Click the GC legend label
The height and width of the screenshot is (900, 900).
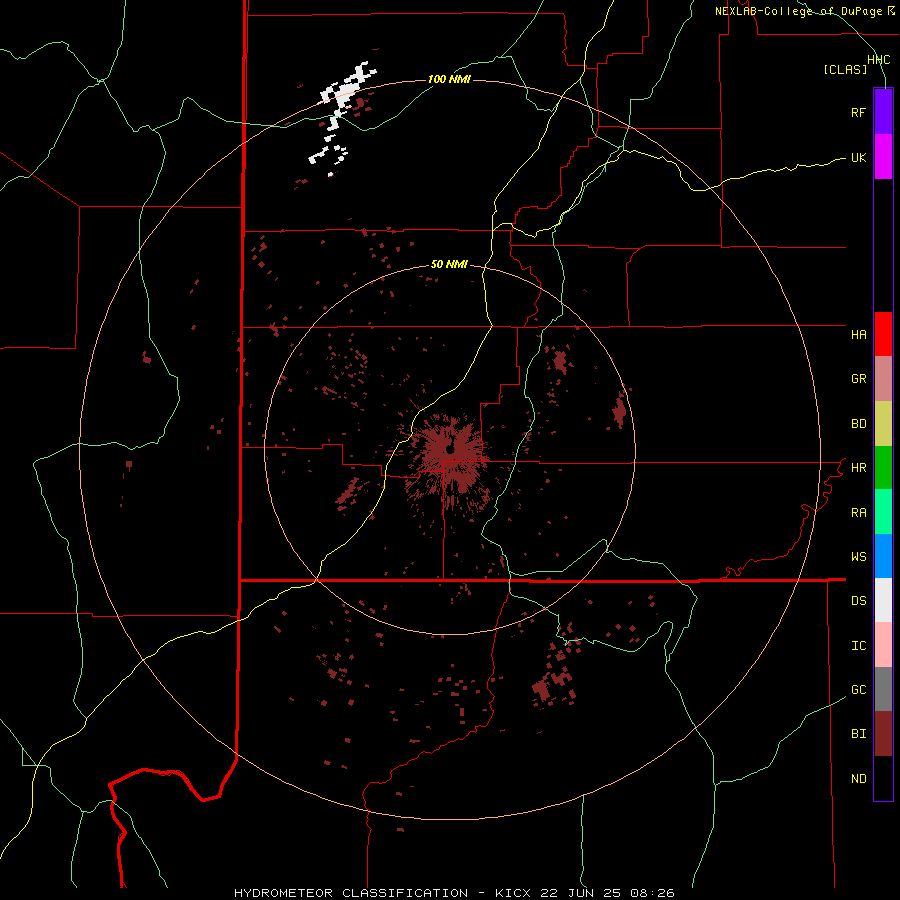(x=858, y=690)
